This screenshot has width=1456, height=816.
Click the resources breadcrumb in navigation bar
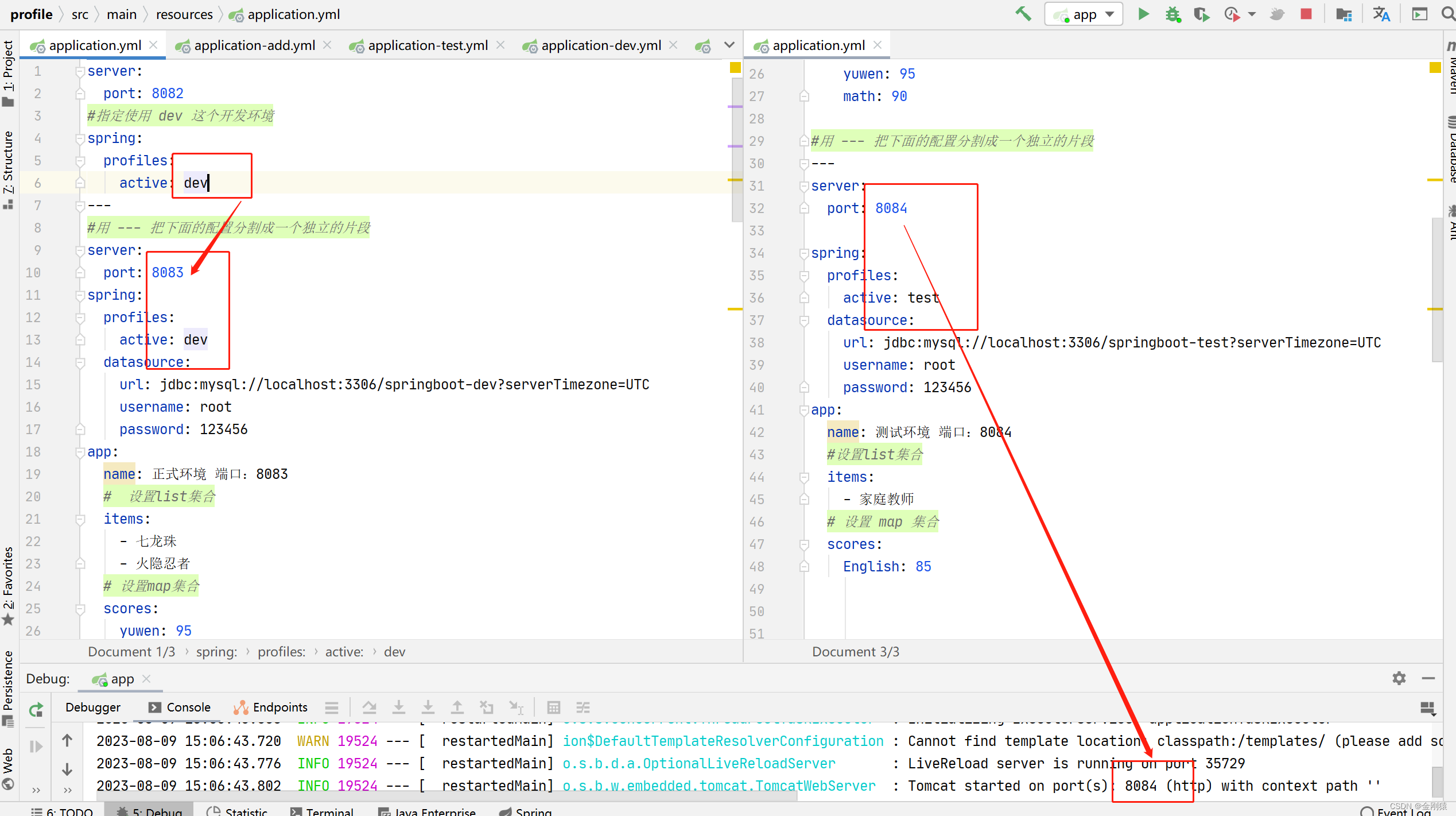(184, 14)
